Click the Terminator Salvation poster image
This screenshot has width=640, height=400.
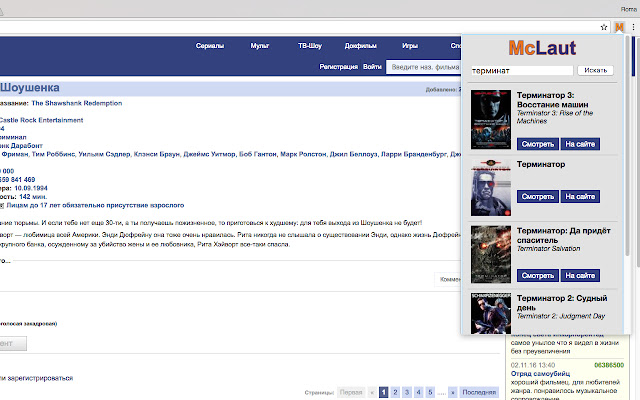(491, 254)
